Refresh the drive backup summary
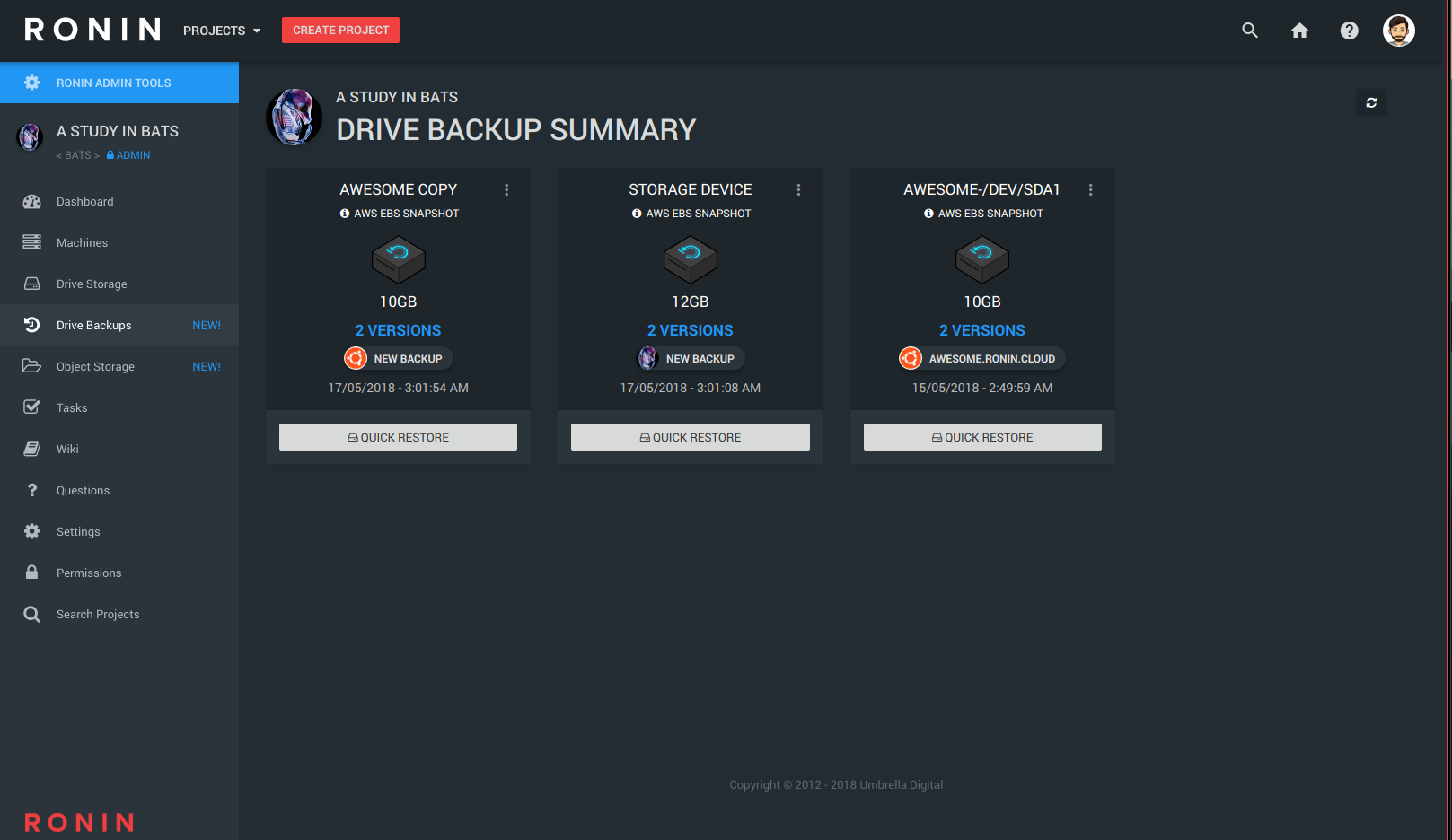The width and height of the screenshot is (1452, 840). (1371, 102)
